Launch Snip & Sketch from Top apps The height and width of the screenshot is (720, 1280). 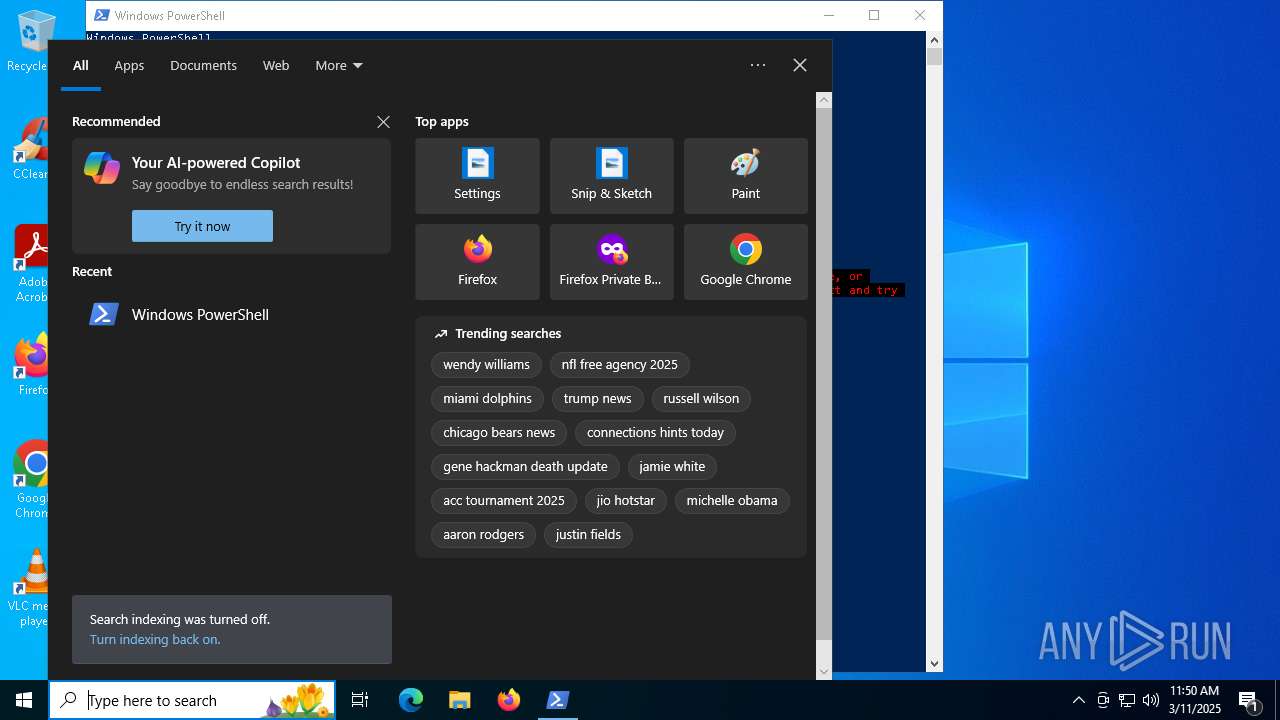coord(611,176)
